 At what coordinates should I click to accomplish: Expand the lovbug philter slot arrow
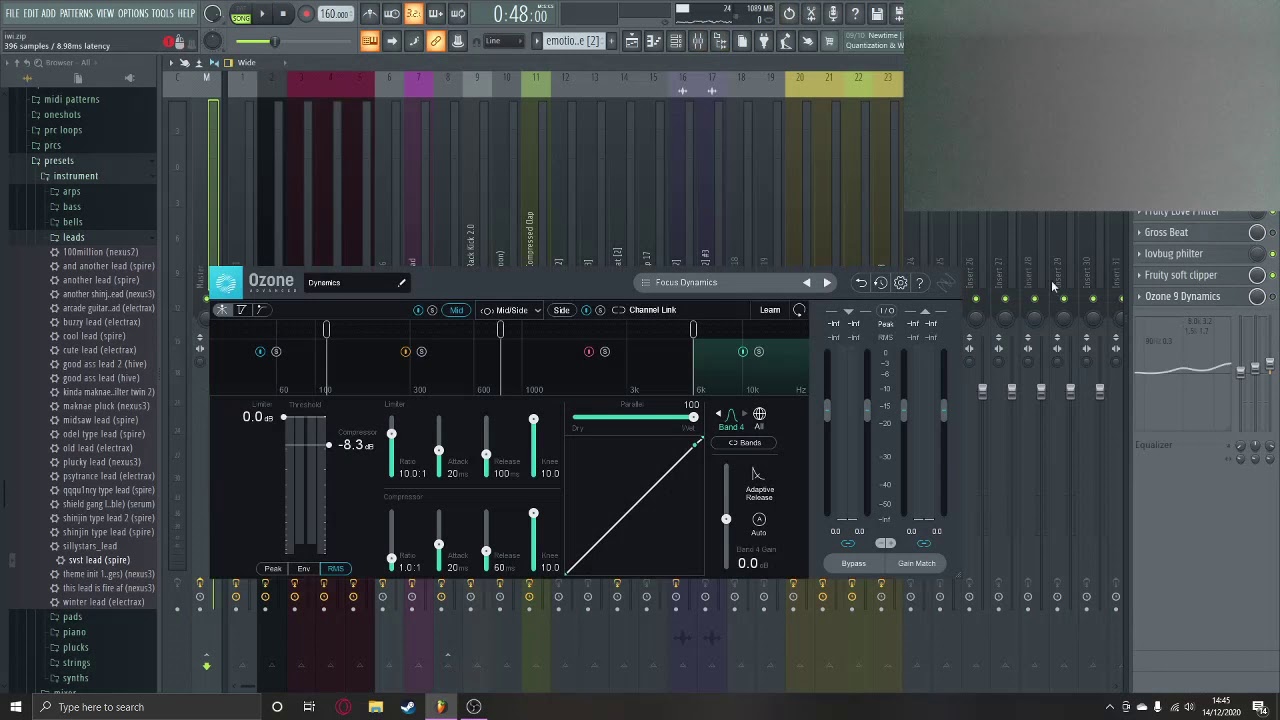pos(1139,254)
